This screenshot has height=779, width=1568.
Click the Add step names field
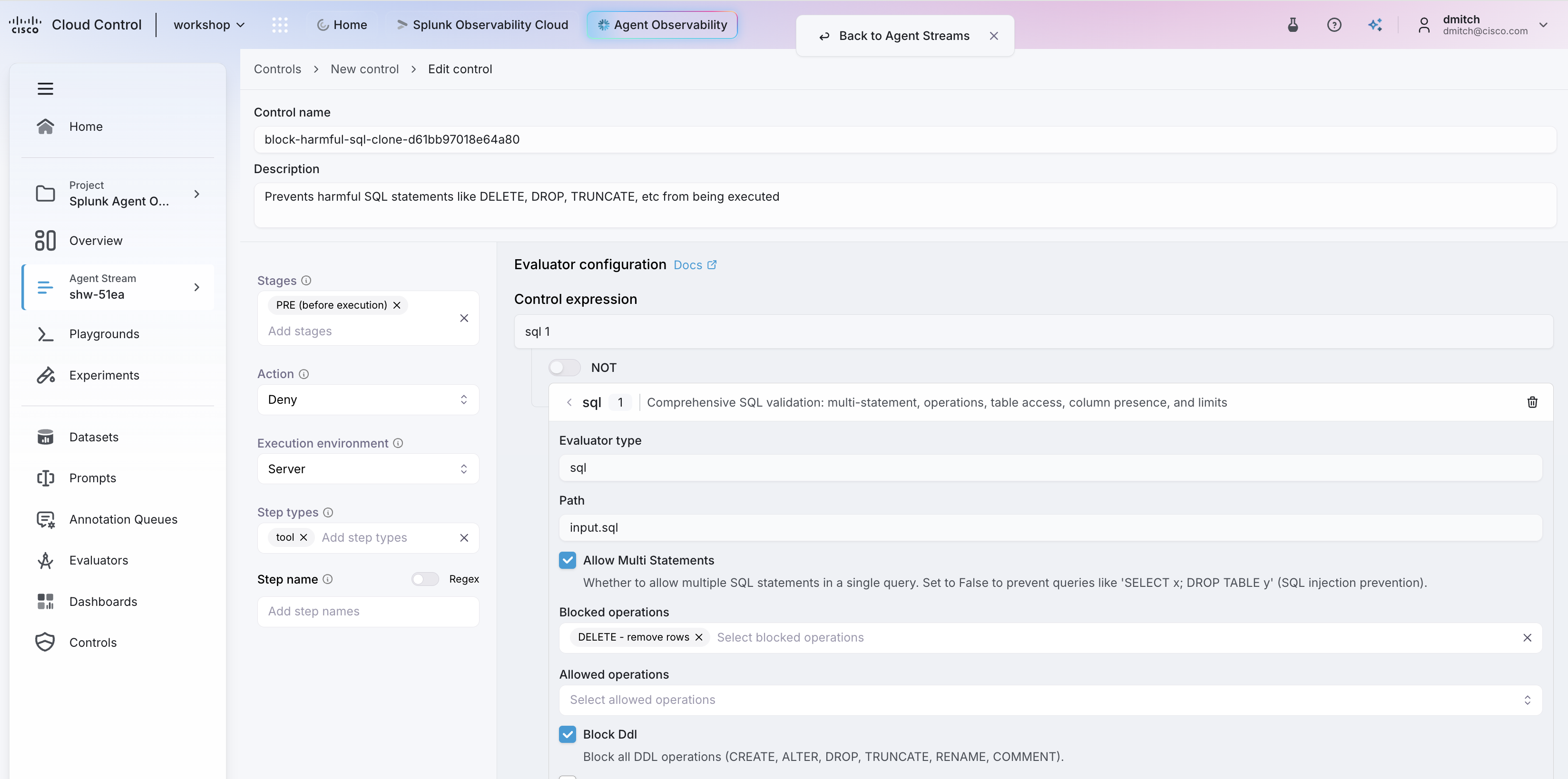click(368, 612)
